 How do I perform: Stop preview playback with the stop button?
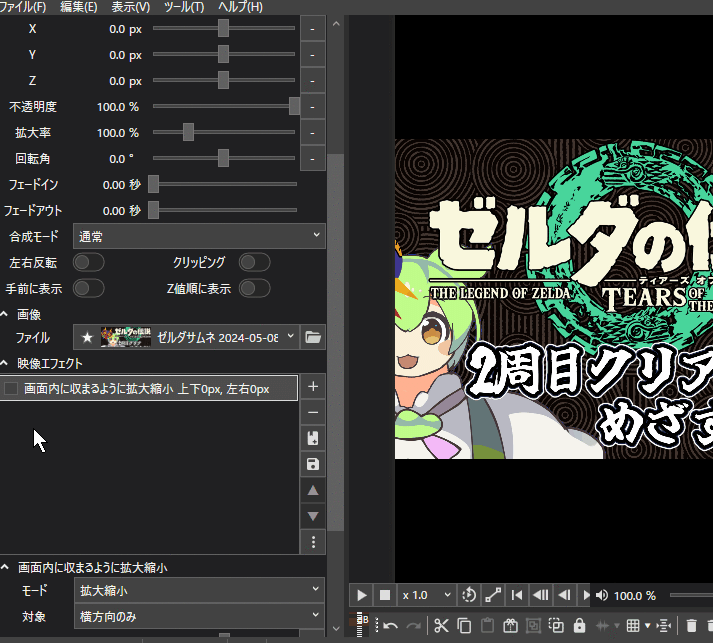tap(385, 595)
